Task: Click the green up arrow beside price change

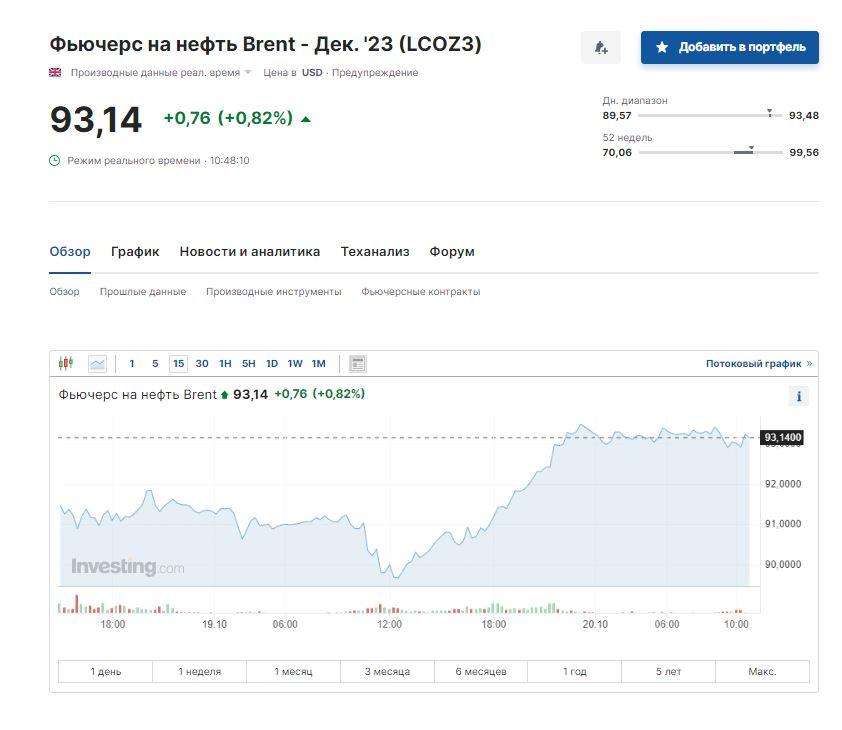Action: tap(305, 119)
